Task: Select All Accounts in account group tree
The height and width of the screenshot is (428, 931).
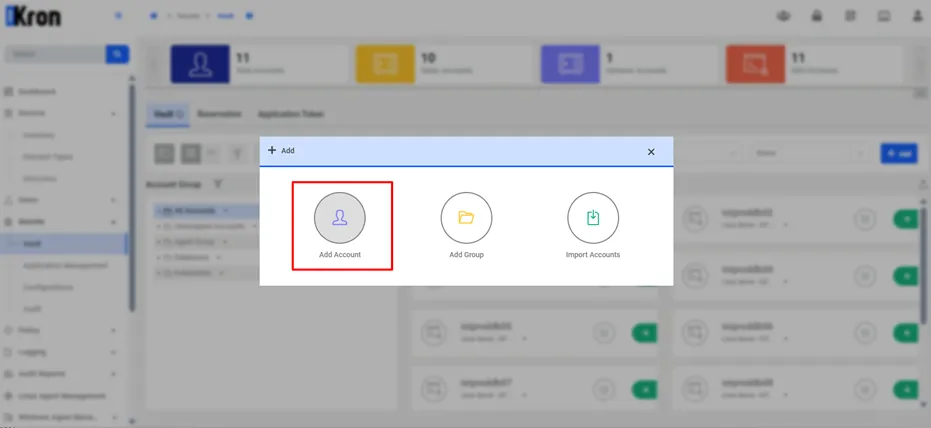Action: (x=194, y=211)
